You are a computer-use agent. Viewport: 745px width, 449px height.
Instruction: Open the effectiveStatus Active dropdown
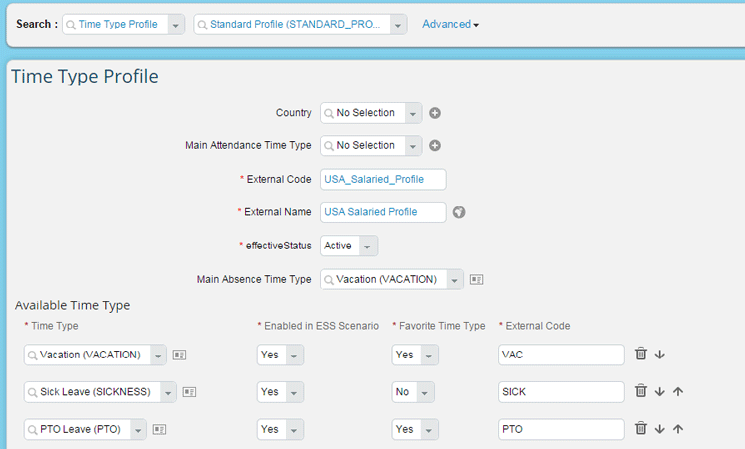point(367,246)
